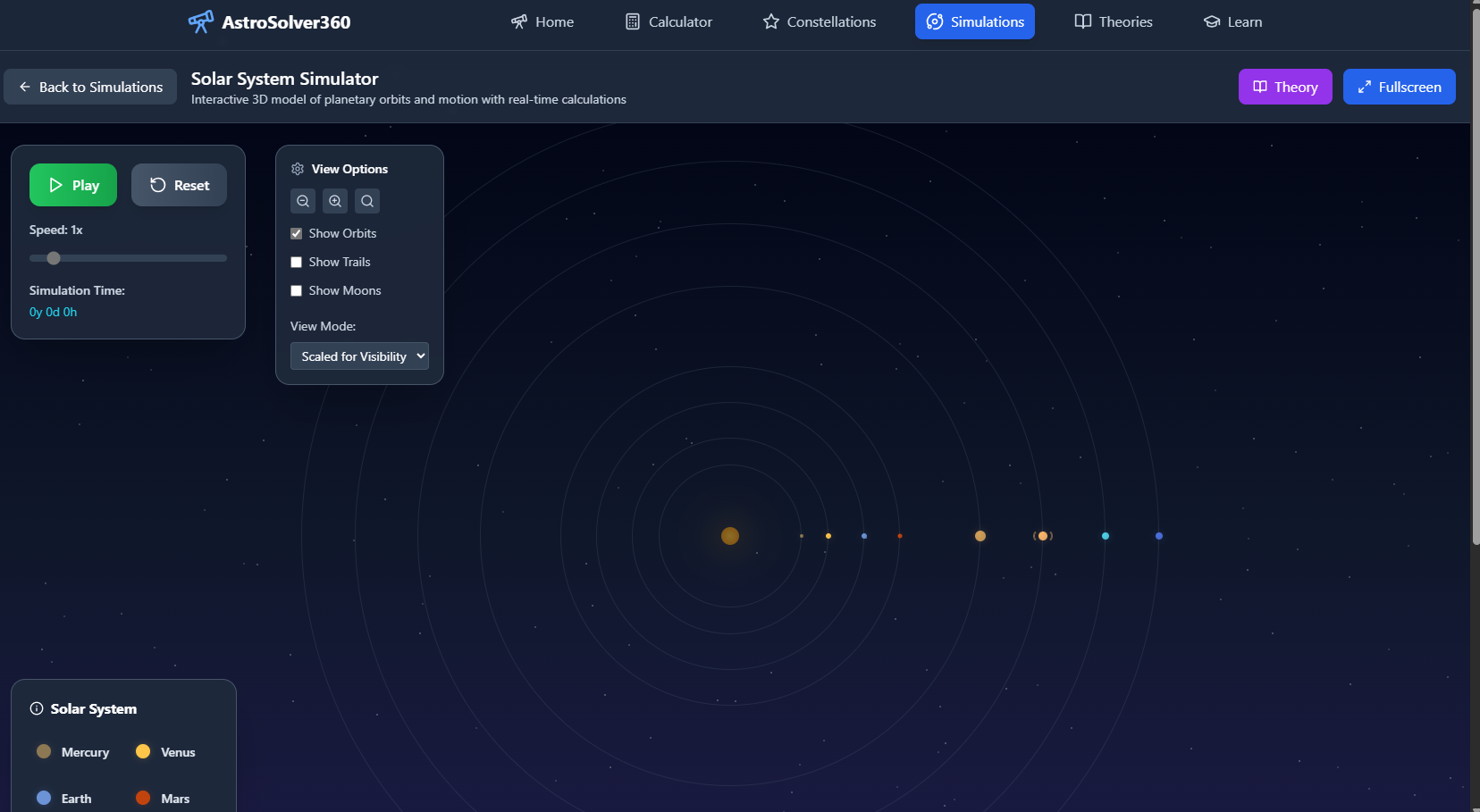Click the AstroSolver360 telescope logo icon

pos(201,21)
